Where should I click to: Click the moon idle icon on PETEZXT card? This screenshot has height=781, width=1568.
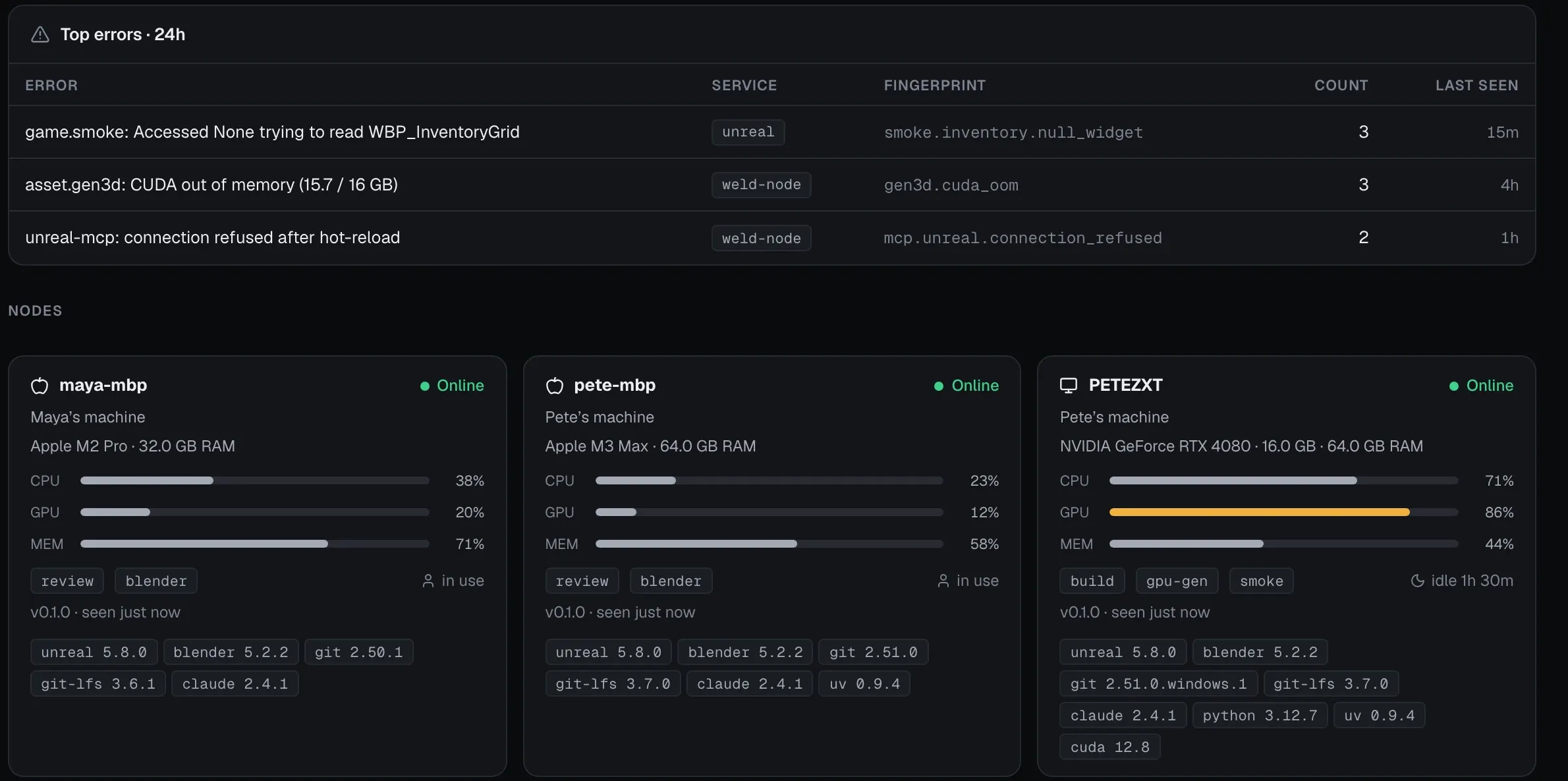[1417, 581]
